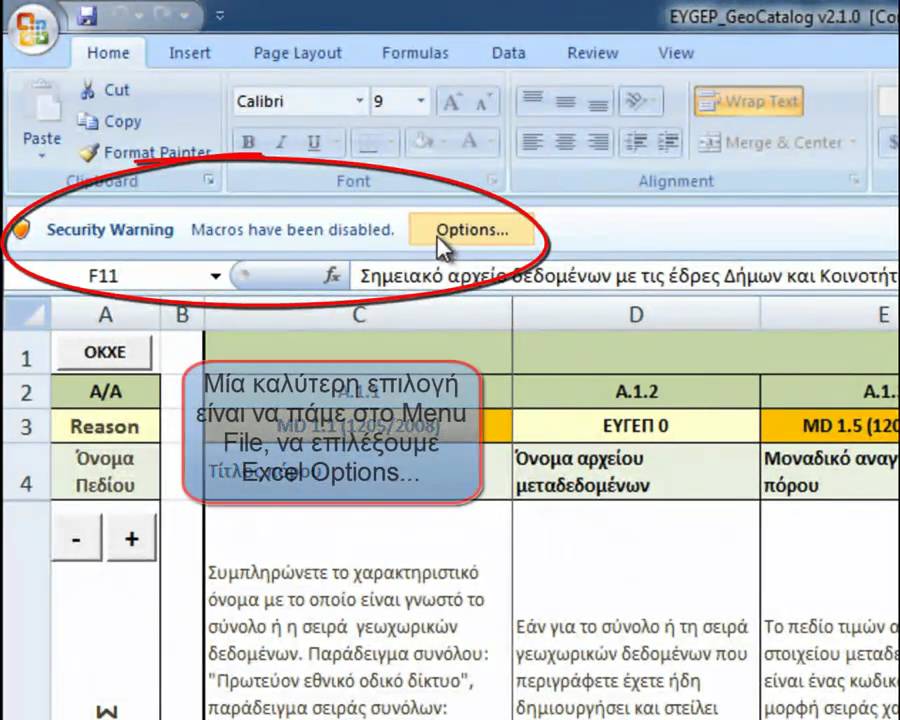Select all cells via corner button
The height and width of the screenshot is (720, 900).
[28, 314]
